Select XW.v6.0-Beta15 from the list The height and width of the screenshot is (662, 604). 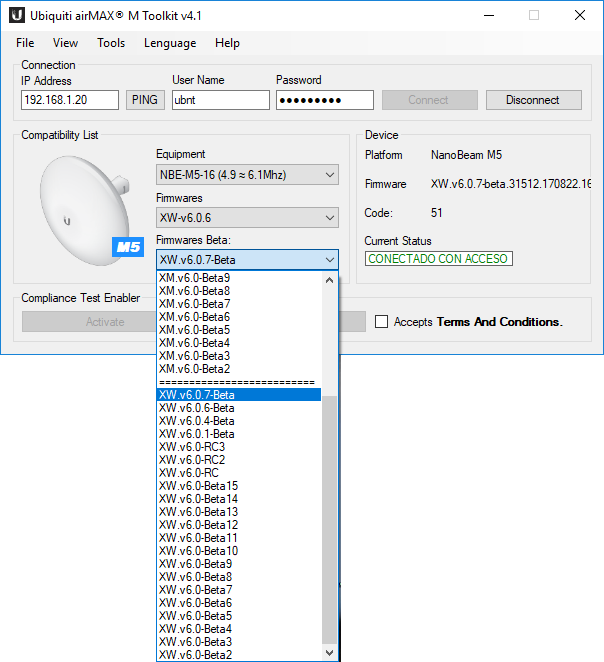239,486
